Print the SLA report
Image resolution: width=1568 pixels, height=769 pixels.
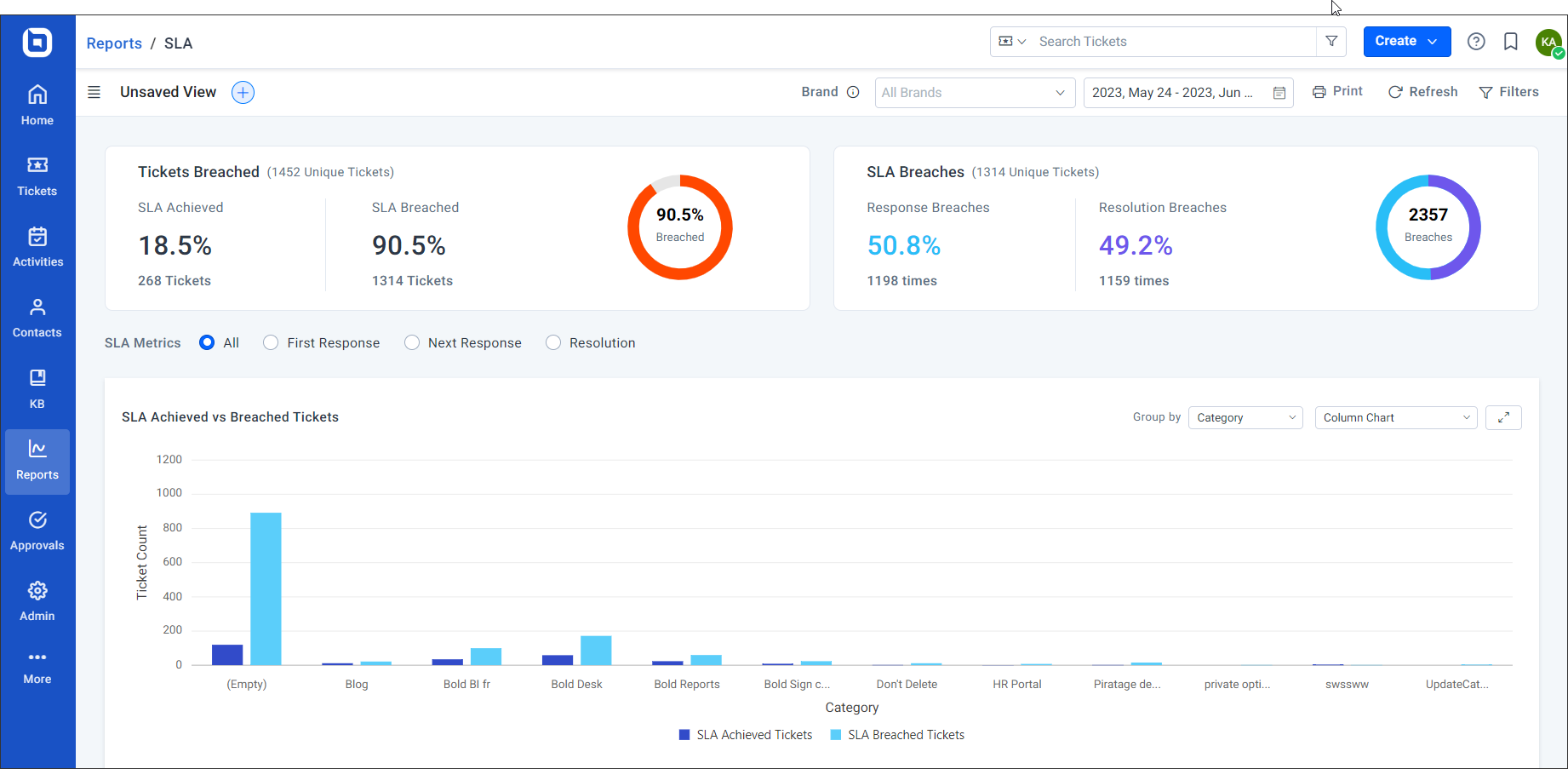pyautogui.click(x=1337, y=91)
